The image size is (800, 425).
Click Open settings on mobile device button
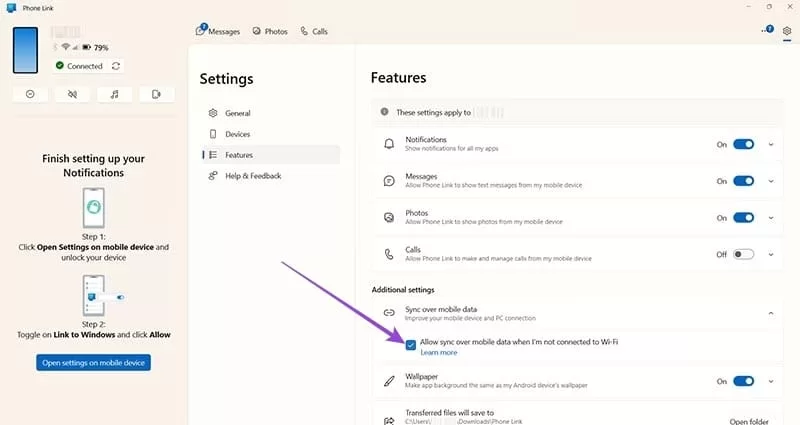pos(94,362)
